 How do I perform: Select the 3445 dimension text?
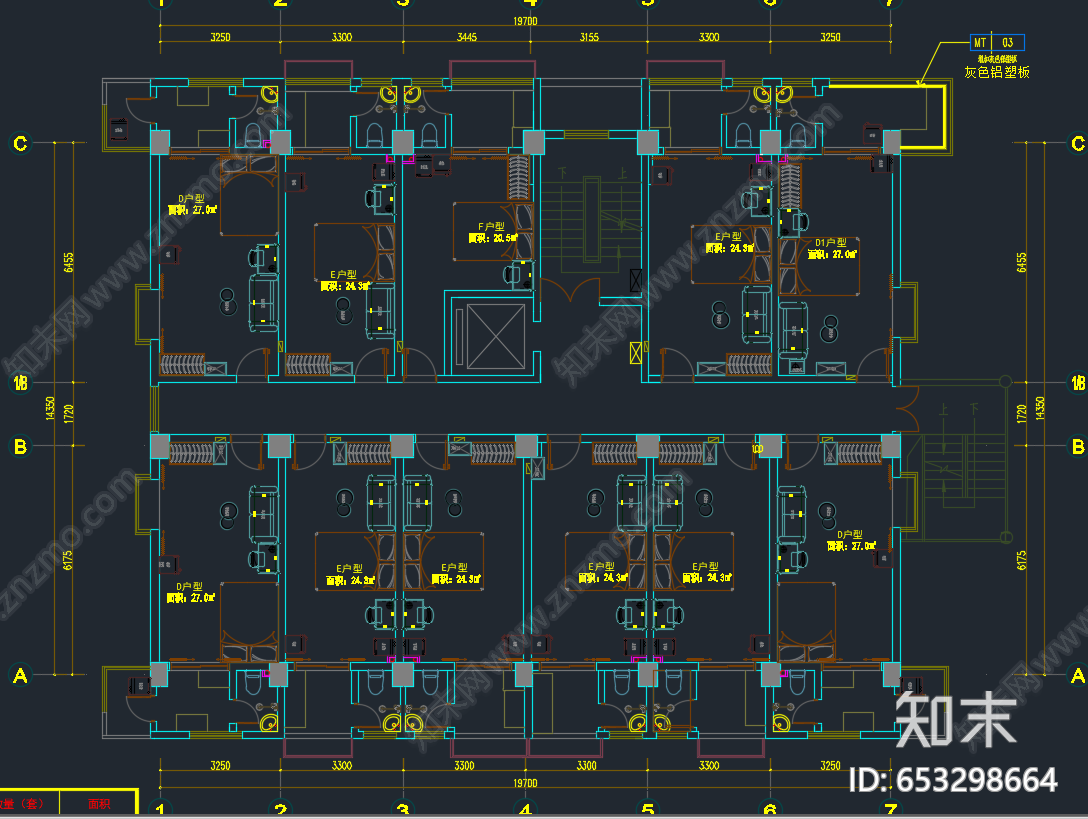coord(466,37)
